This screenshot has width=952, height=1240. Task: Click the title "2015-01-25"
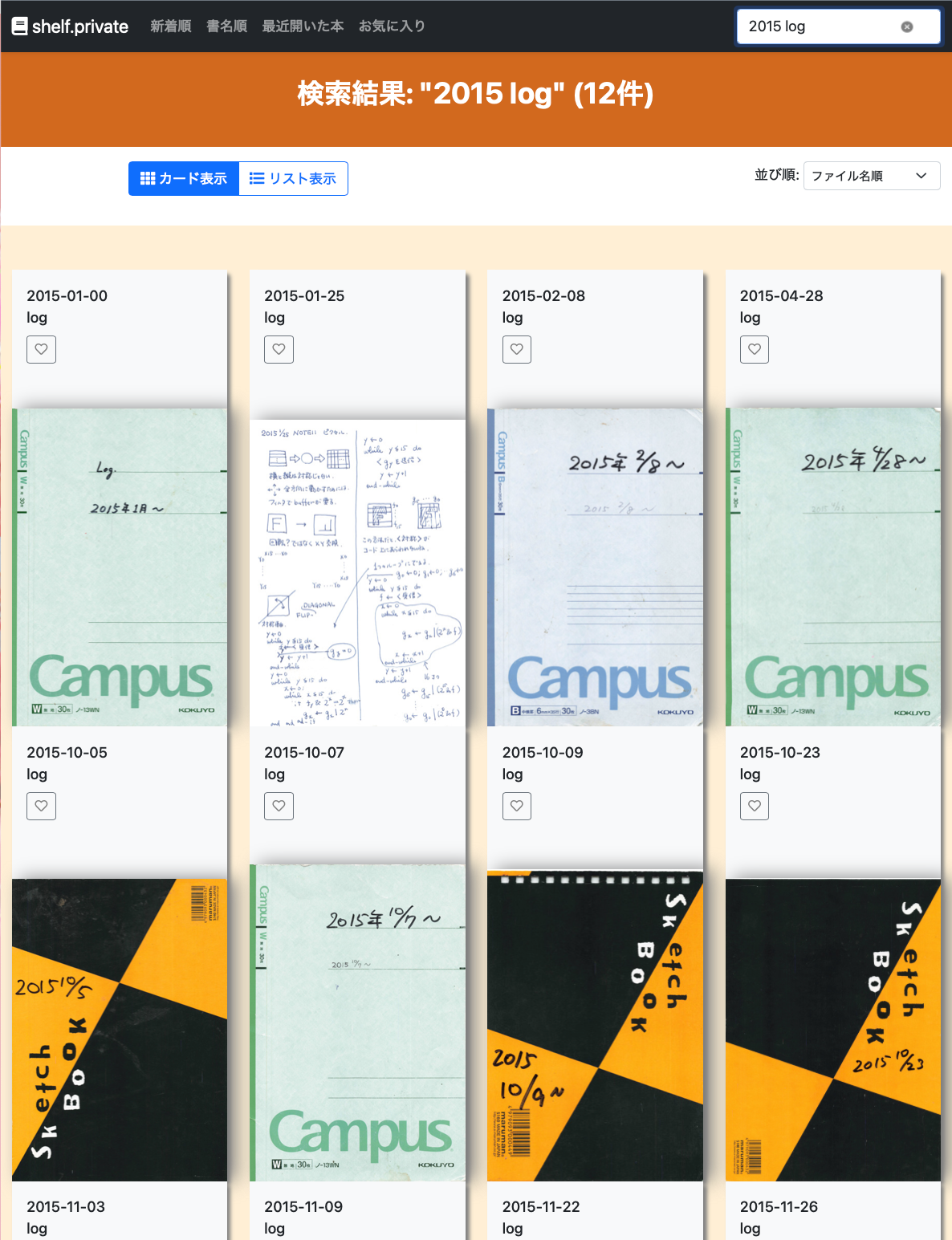point(304,295)
